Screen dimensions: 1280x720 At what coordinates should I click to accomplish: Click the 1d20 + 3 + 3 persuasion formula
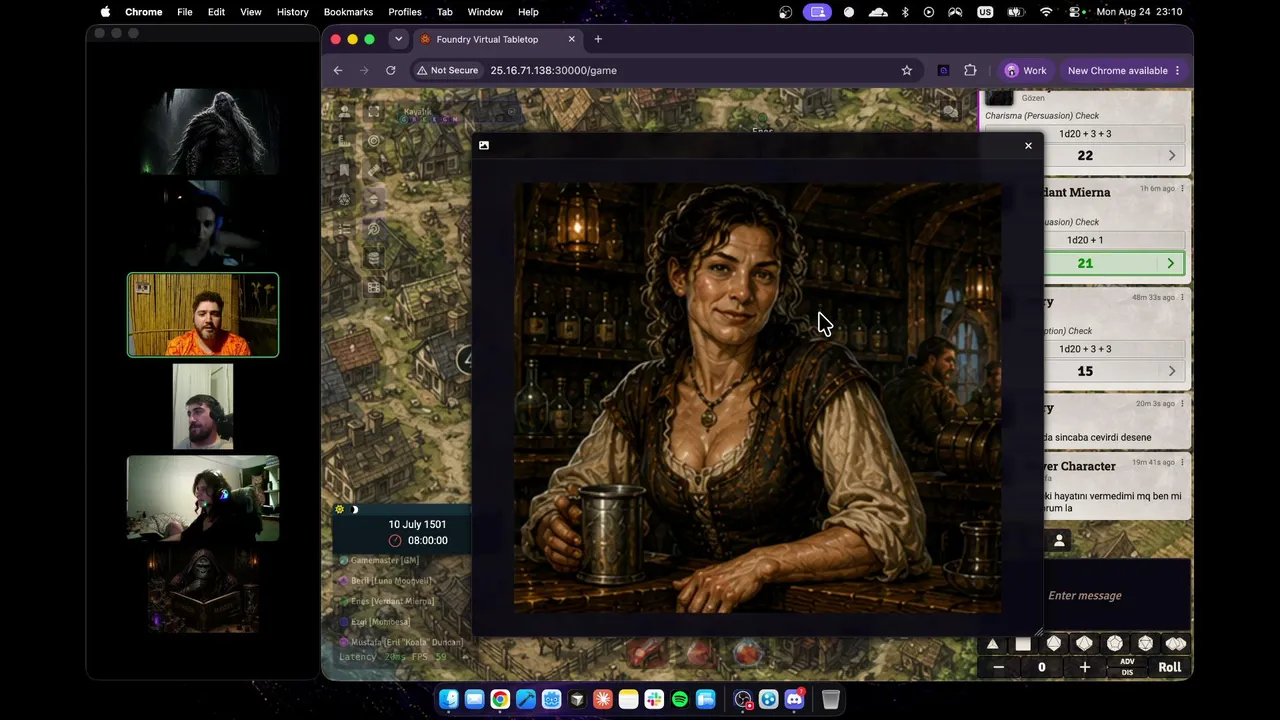(1085, 134)
